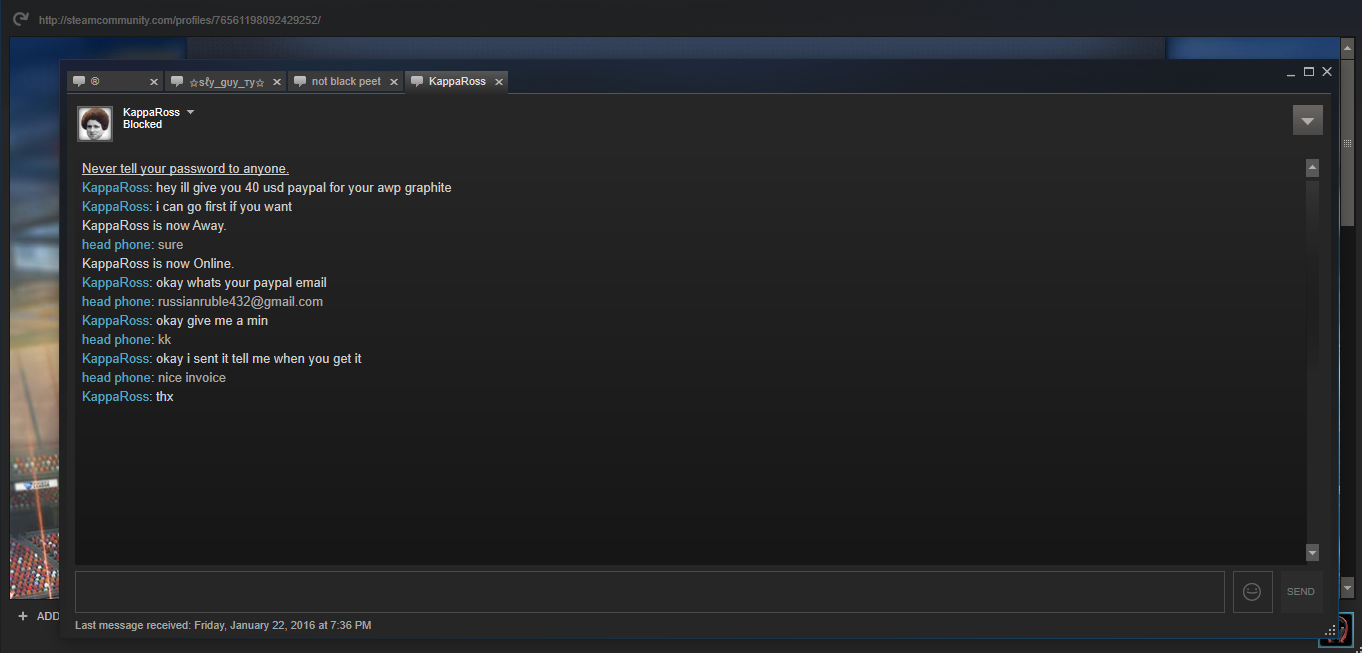The height and width of the screenshot is (653, 1362).
Task: Click the browser reload icon
Action: [20, 19]
